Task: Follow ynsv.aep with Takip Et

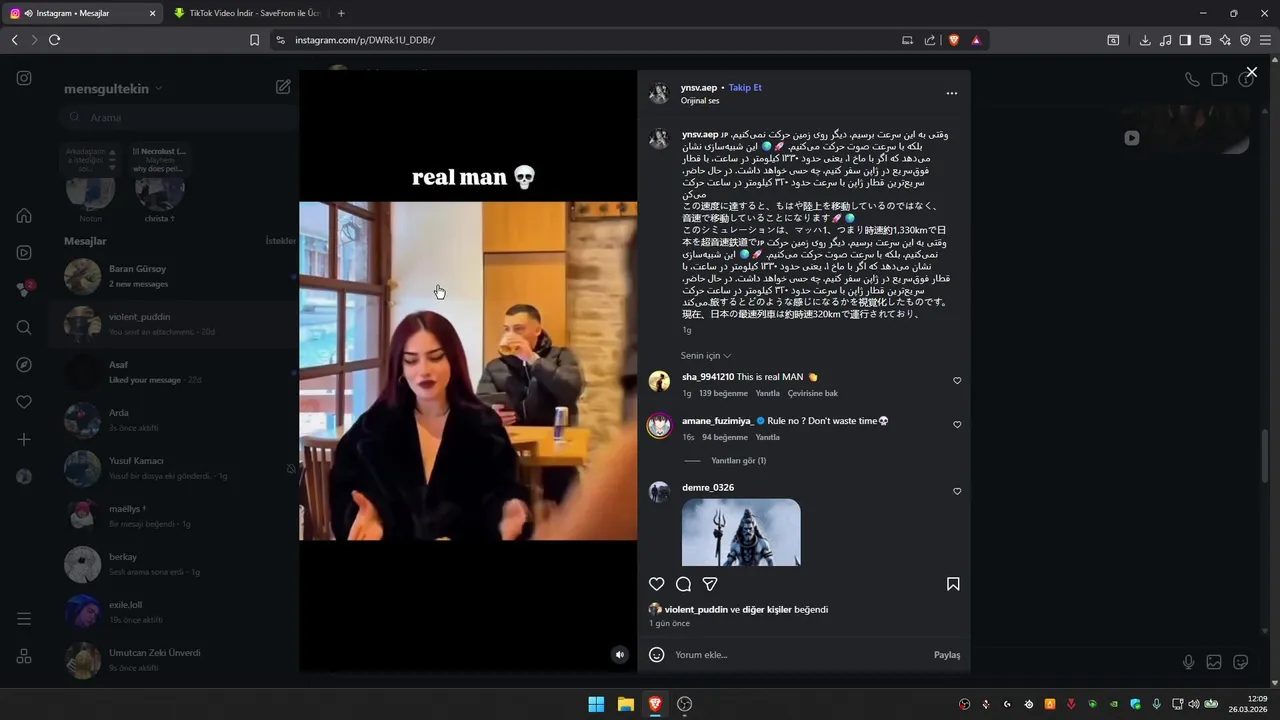Action: click(745, 87)
